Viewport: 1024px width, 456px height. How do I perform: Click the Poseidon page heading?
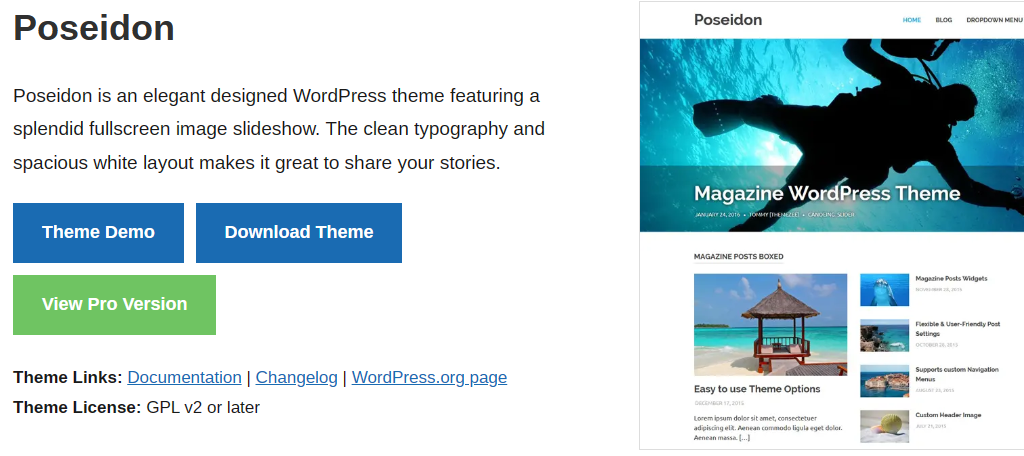pyautogui.click(x=94, y=28)
